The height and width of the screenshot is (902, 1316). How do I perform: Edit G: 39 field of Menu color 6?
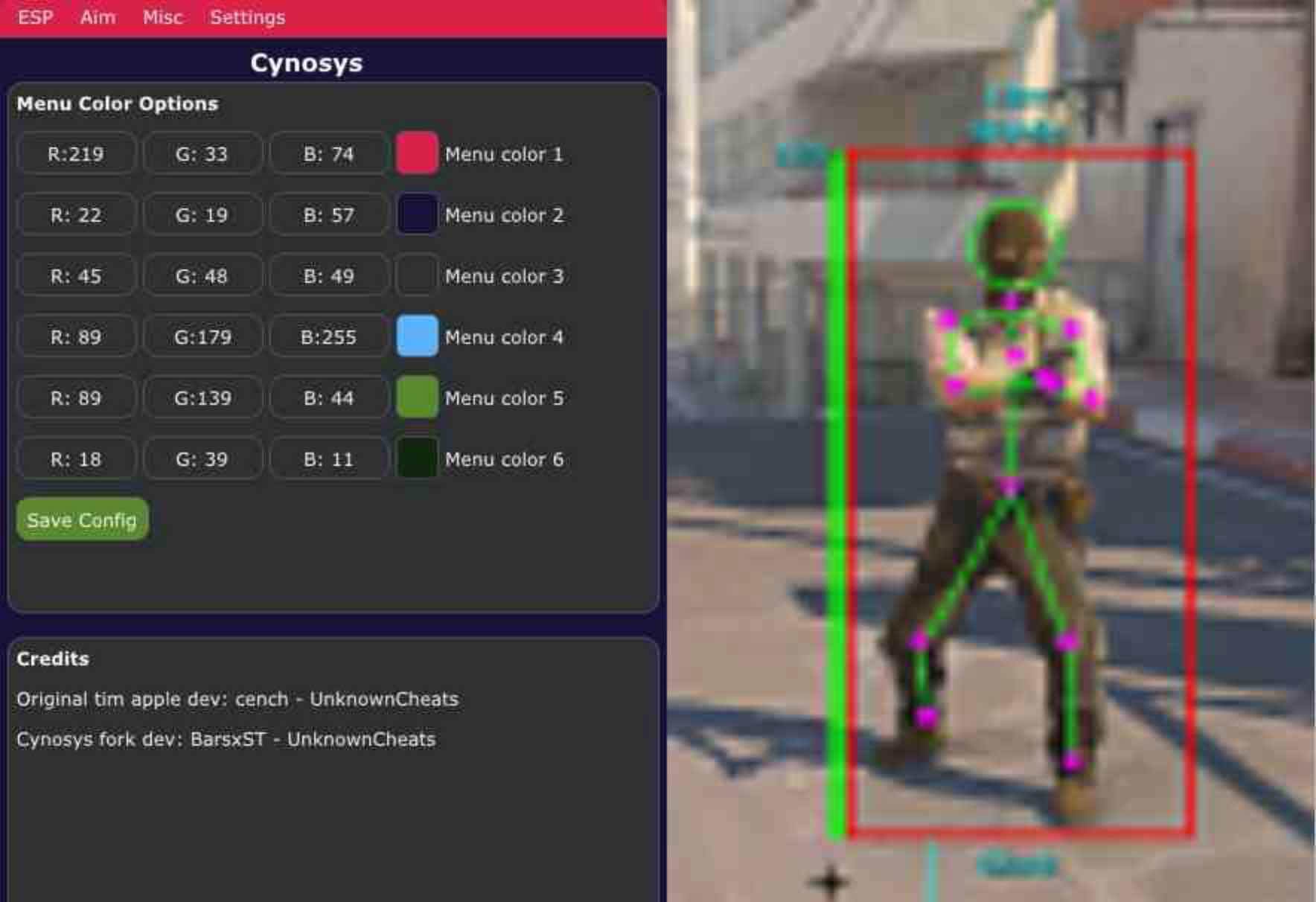[x=202, y=459]
